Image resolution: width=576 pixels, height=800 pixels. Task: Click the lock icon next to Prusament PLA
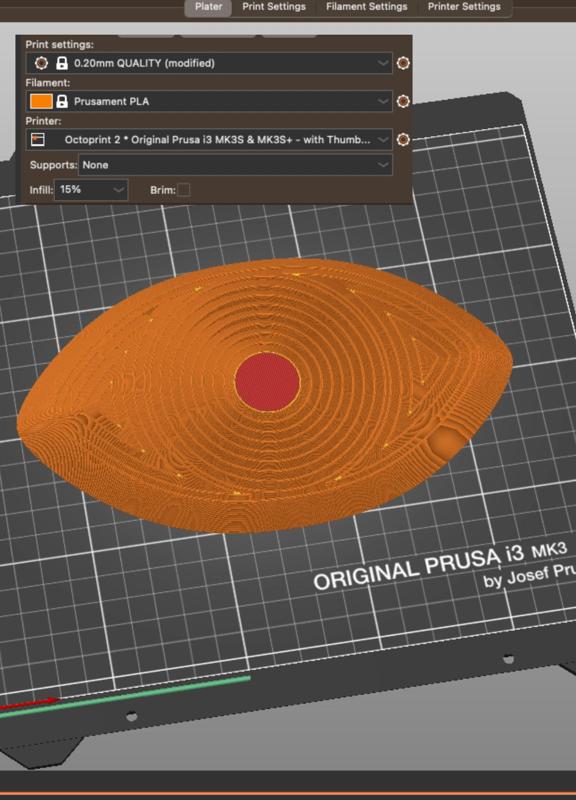tap(62, 101)
